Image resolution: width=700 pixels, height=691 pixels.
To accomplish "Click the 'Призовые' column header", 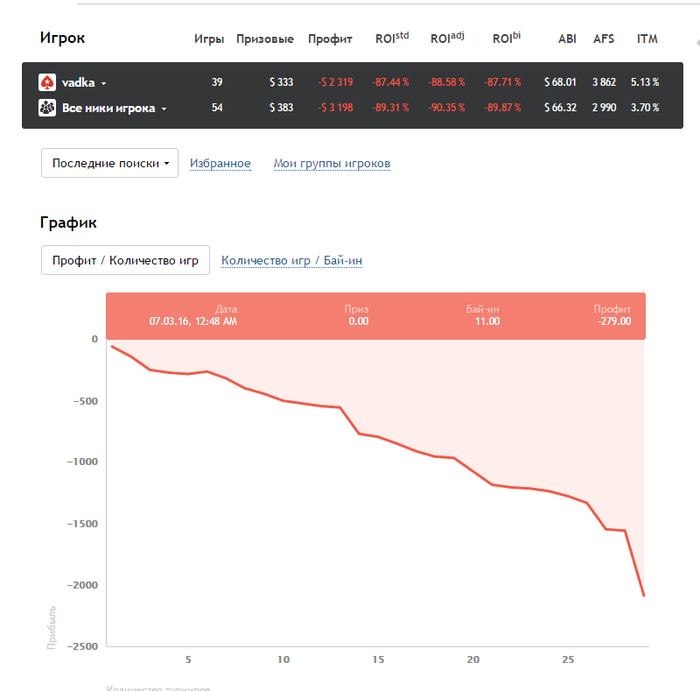I will [x=265, y=39].
